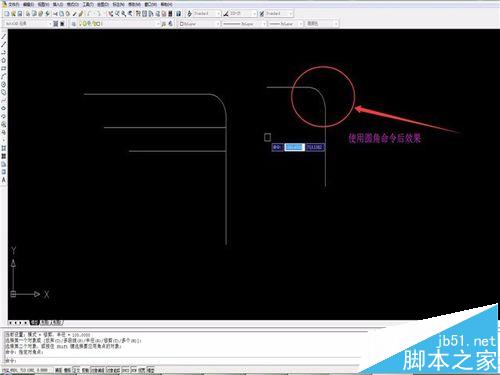
Task: Select the Rectangle tool in draw toolbar
Action: [x=4, y=68]
